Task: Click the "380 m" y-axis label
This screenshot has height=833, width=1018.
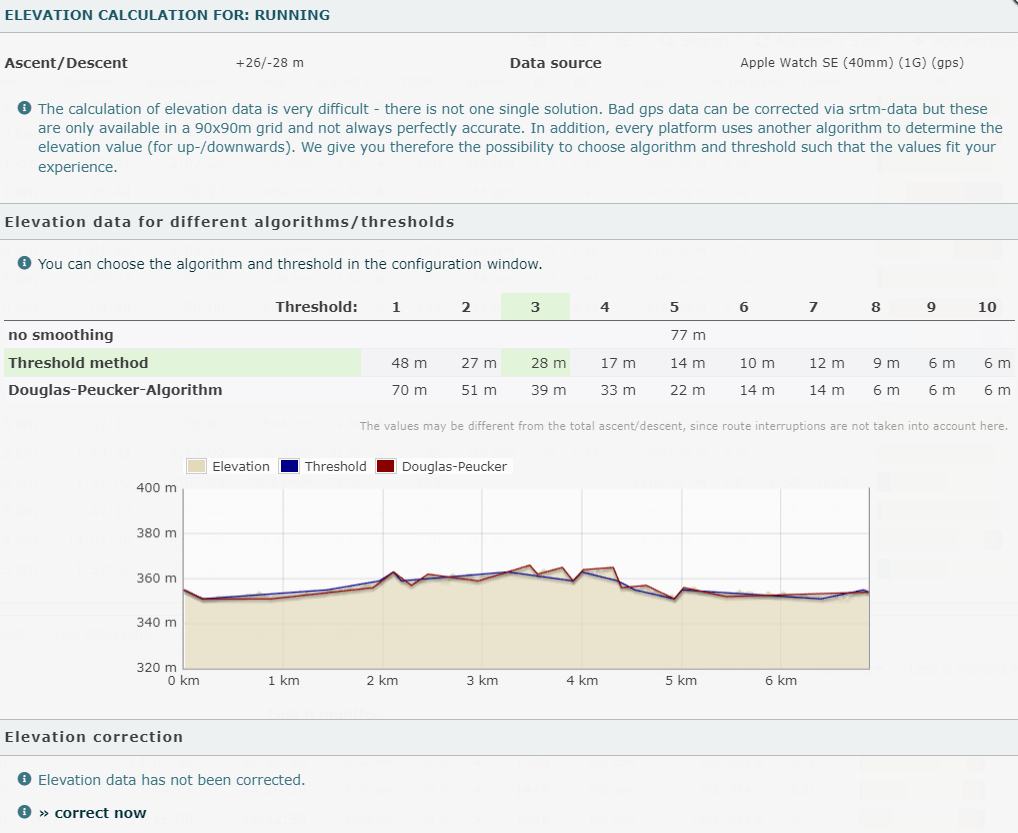Action: point(156,533)
